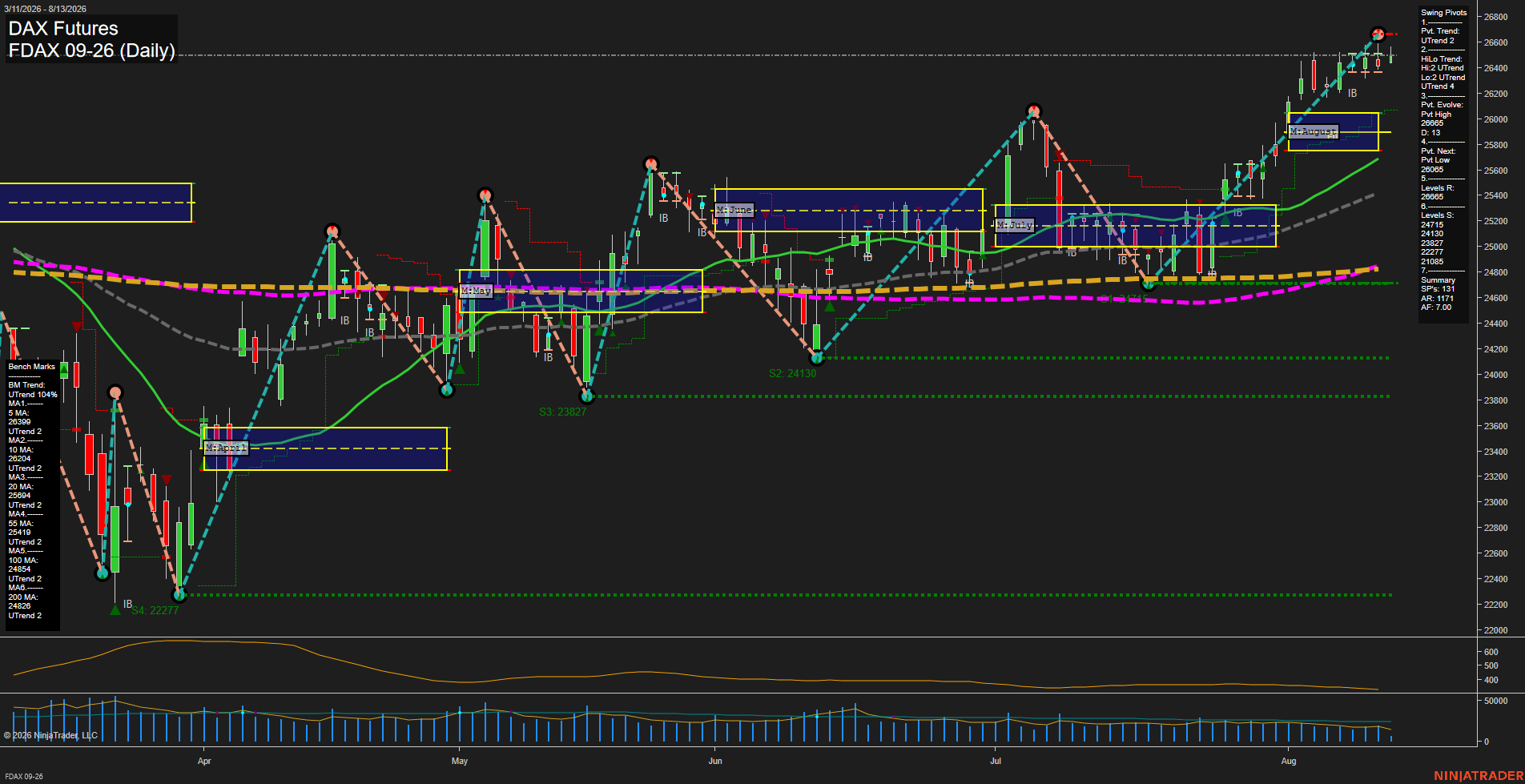
Task: Click the Aug label on time axis
Action: click(1289, 761)
